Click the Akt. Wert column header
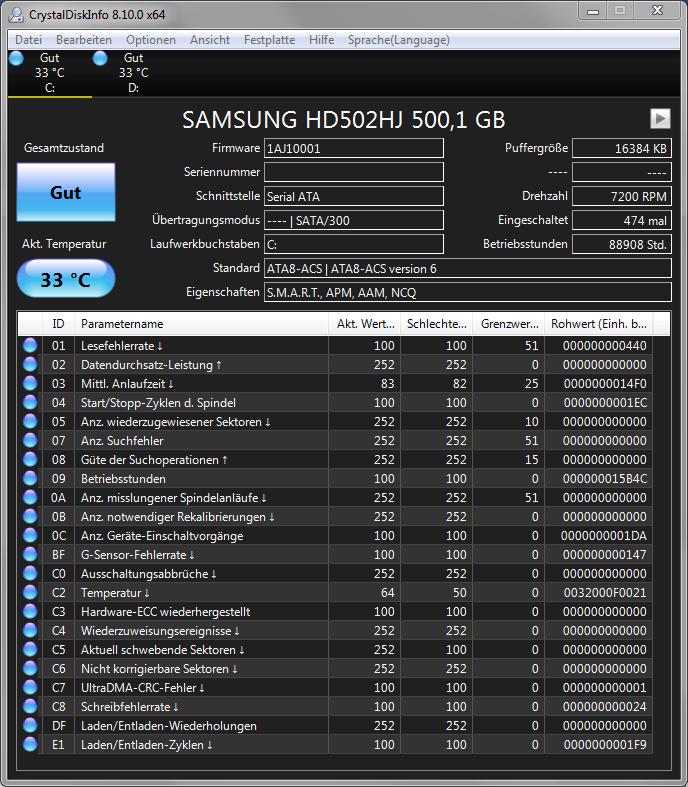The width and height of the screenshot is (688, 787). coord(364,324)
